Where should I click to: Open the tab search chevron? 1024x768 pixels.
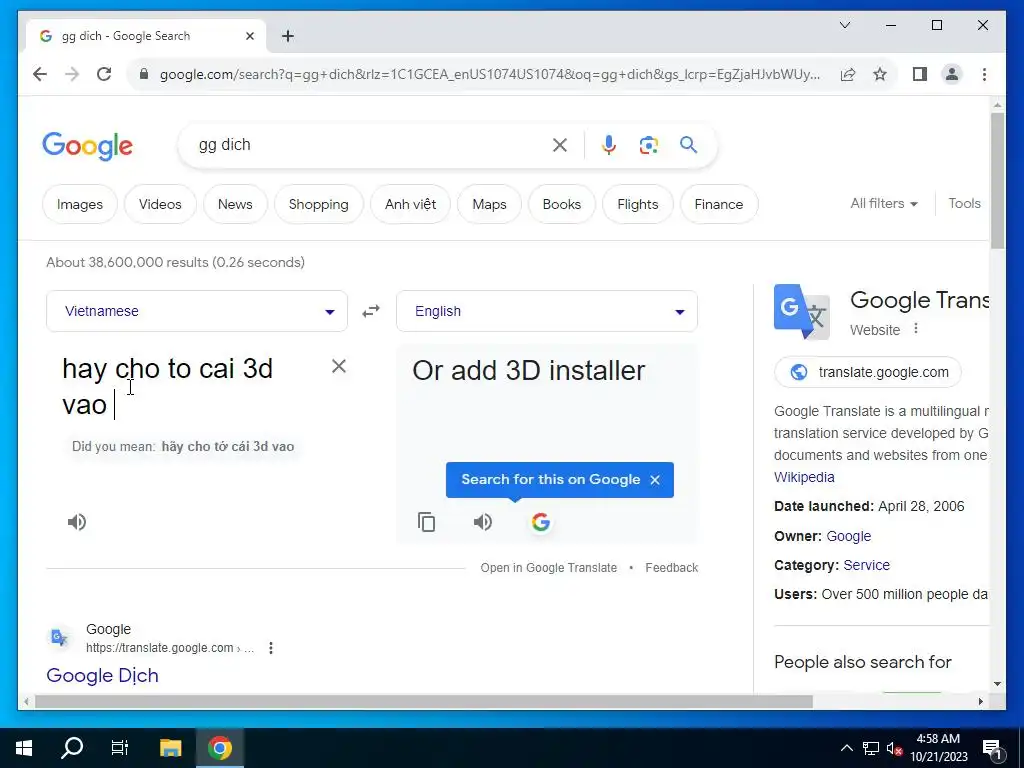(844, 25)
